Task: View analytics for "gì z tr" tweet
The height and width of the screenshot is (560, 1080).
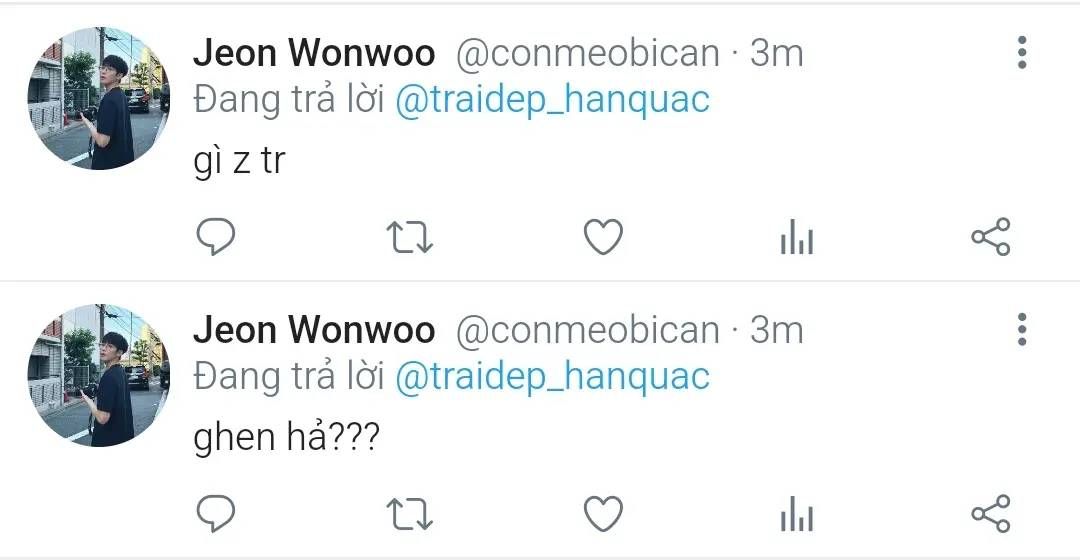Action: (797, 237)
